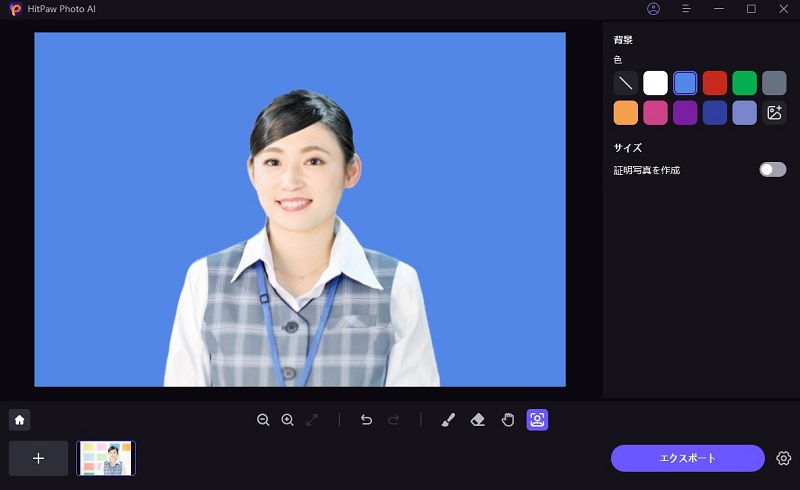Image resolution: width=800 pixels, height=490 pixels.
Task: Close the HitPaw Photo AI window
Action: pos(784,9)
